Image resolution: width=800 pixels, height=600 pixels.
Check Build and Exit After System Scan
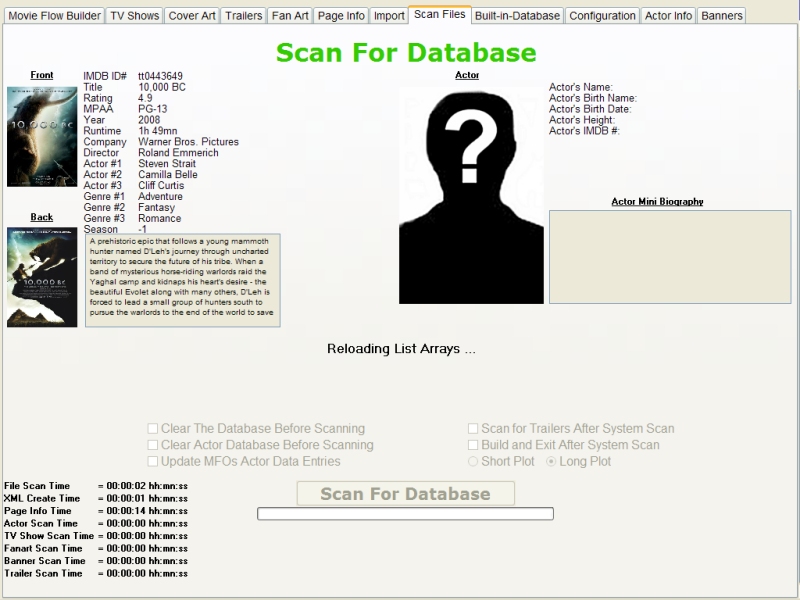coord(473,445)
